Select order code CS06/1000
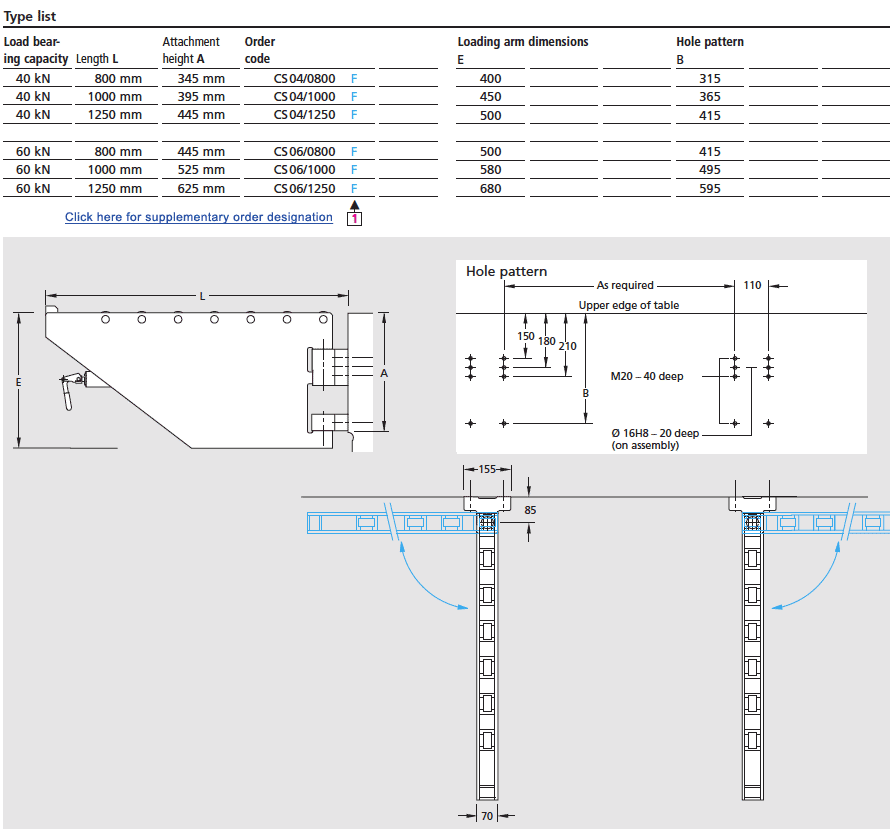Screen dimensions: 890x829 (x=304, y=170)
